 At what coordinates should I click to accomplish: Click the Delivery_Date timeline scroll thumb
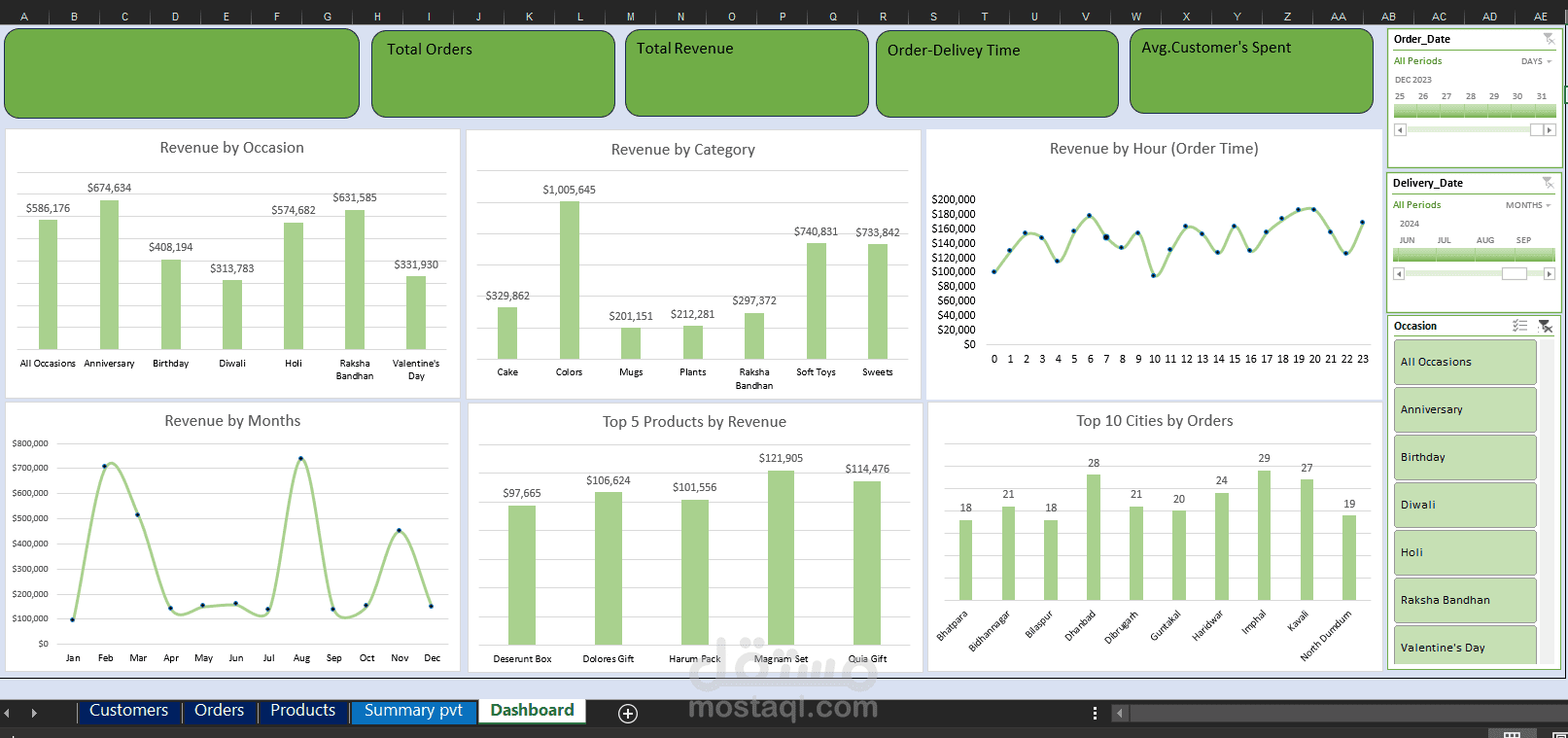point(1514,274)
